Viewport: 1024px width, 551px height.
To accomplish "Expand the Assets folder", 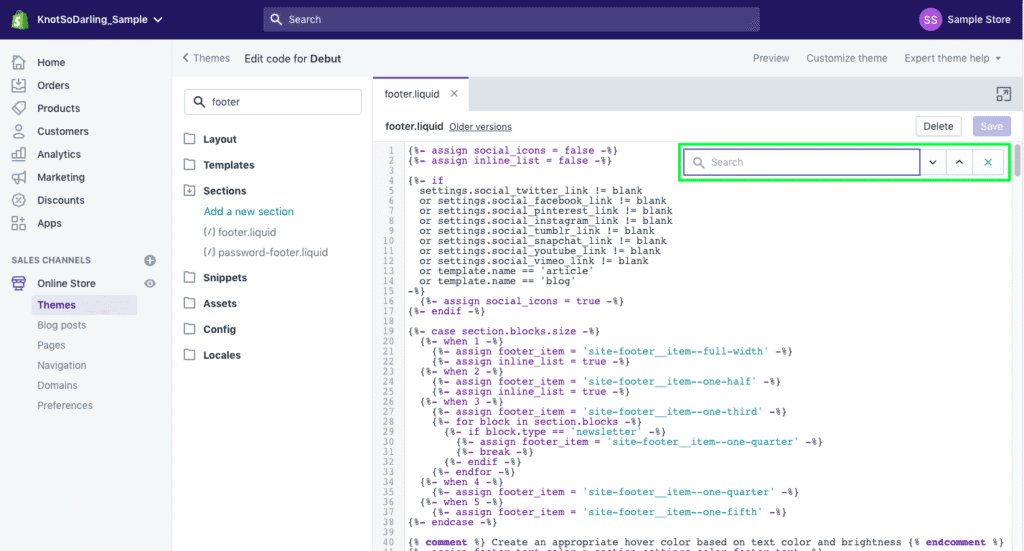I will [219, 304].
